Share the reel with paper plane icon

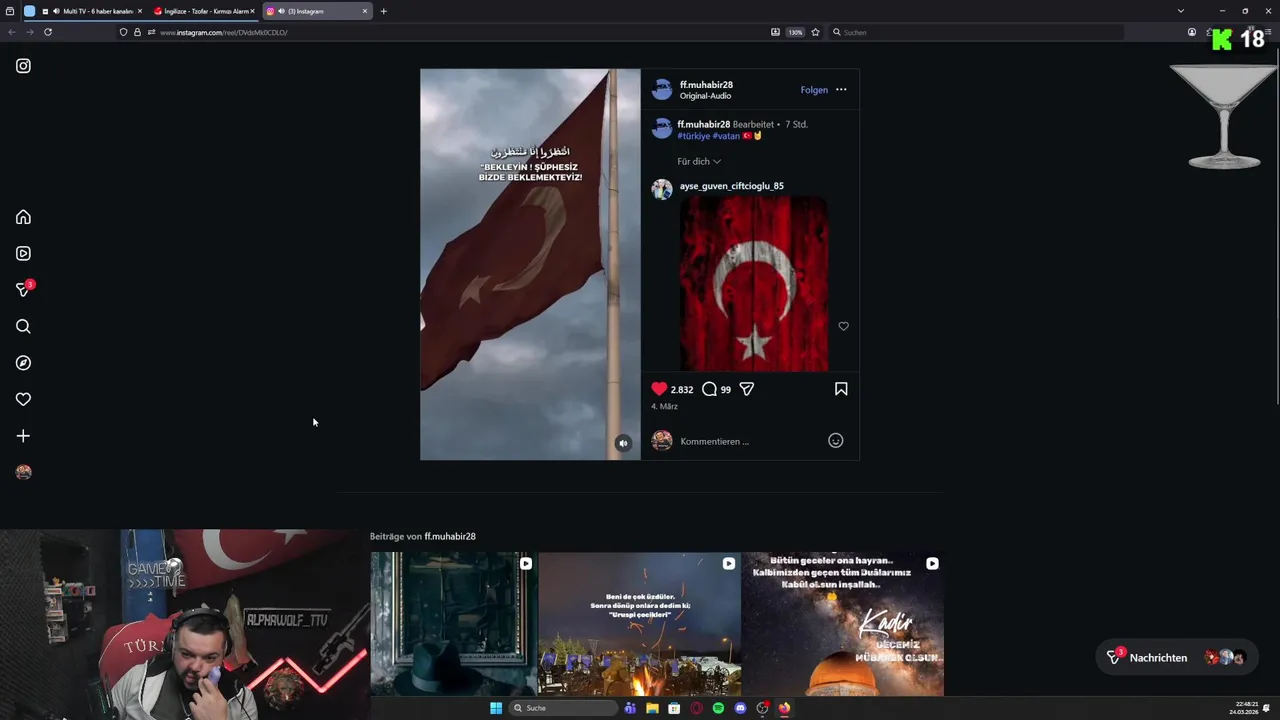pyautogui.click(x=747, y=389)
